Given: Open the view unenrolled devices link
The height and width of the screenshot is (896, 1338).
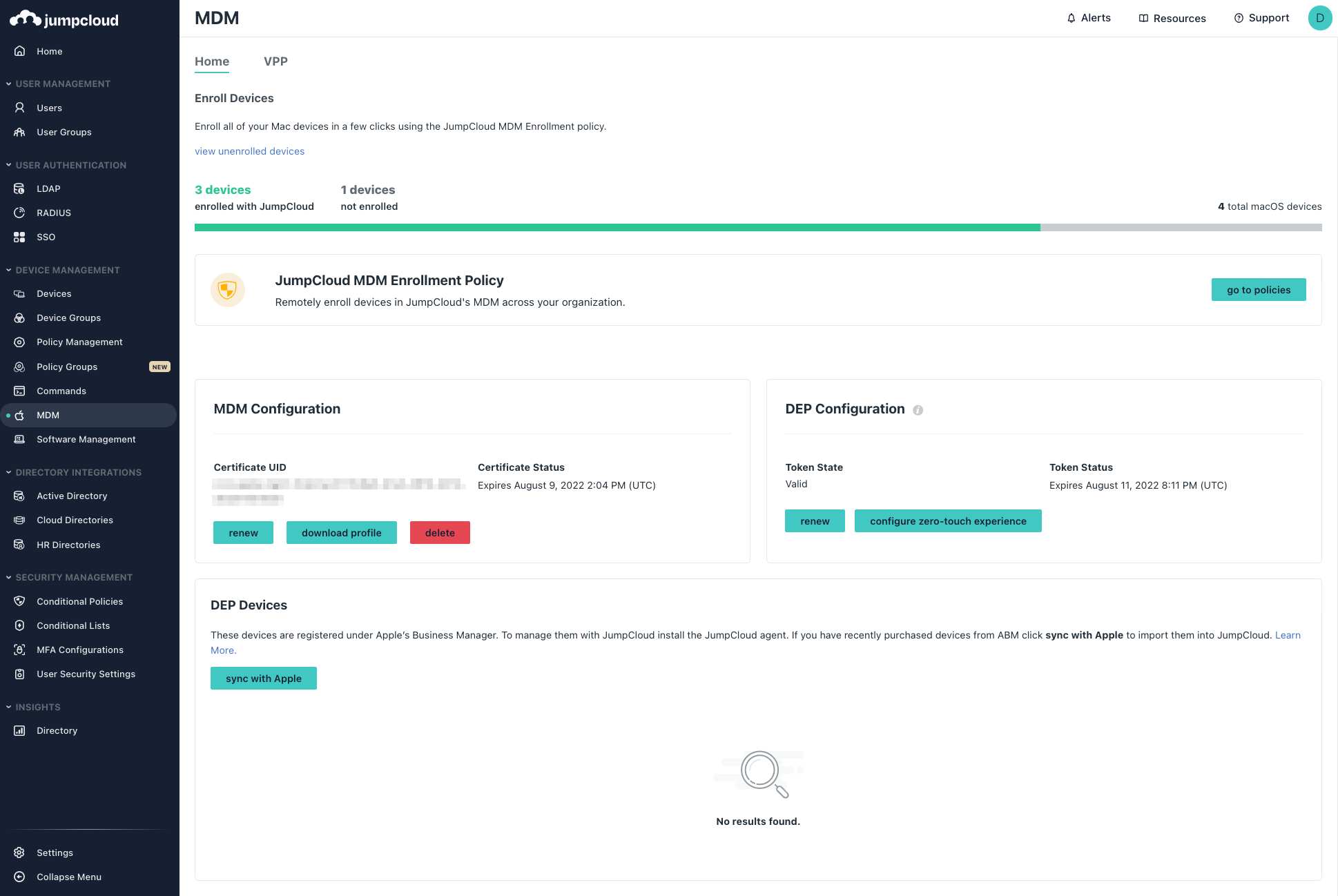Looking at the screenshot, I should 249,151.
